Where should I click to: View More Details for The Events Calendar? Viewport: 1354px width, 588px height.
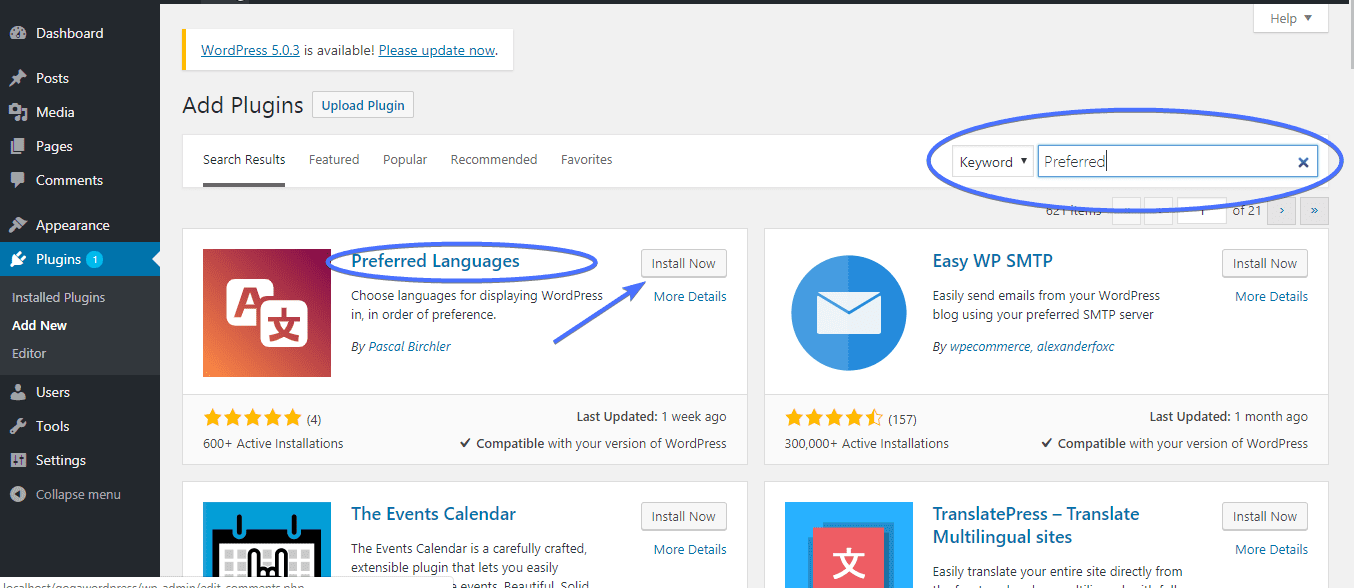(x=690, y=550)
